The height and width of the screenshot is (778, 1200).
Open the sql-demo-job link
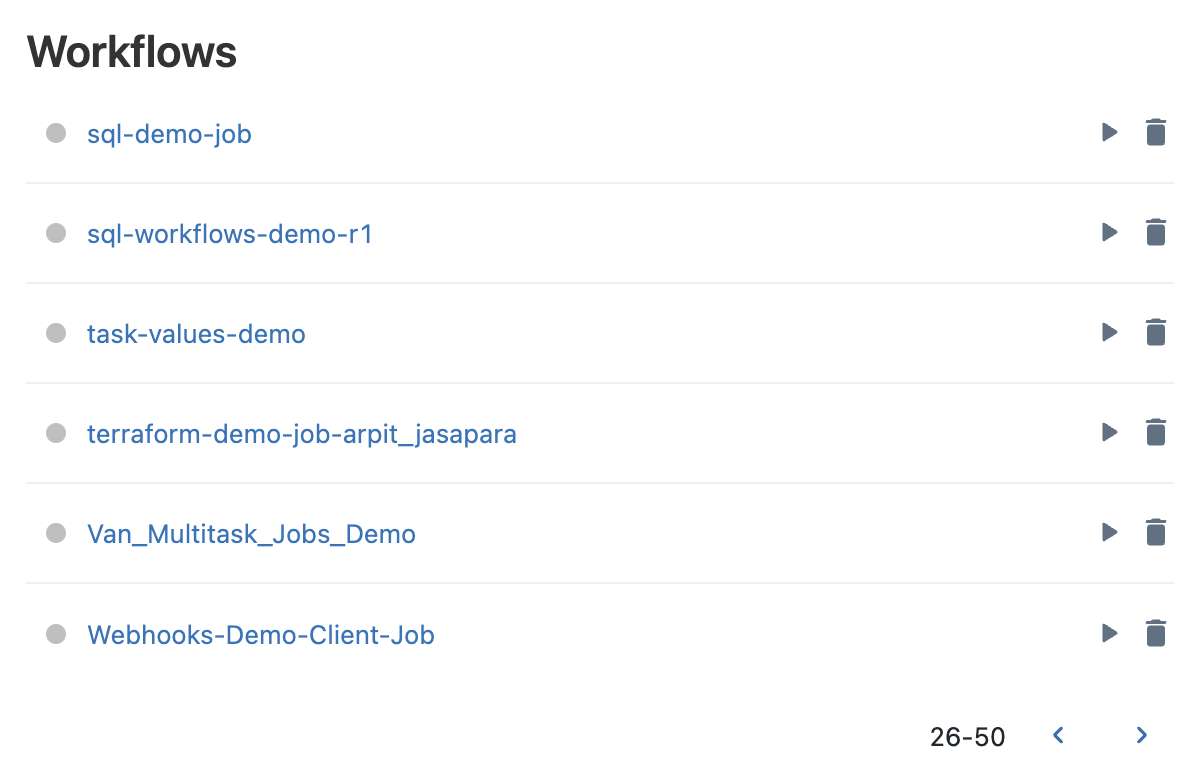tap(169, 134)
